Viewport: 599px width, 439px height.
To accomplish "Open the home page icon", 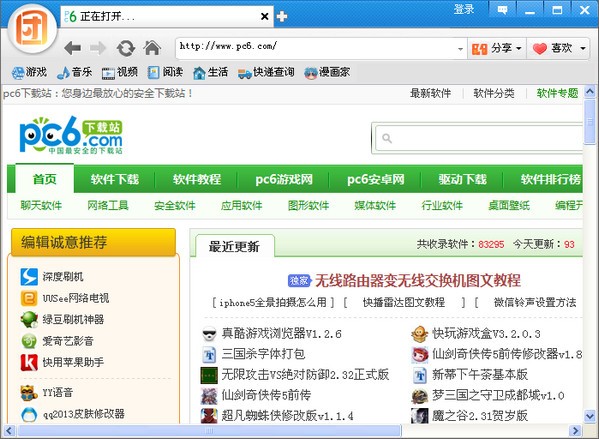I will click(x=152, y=48).
